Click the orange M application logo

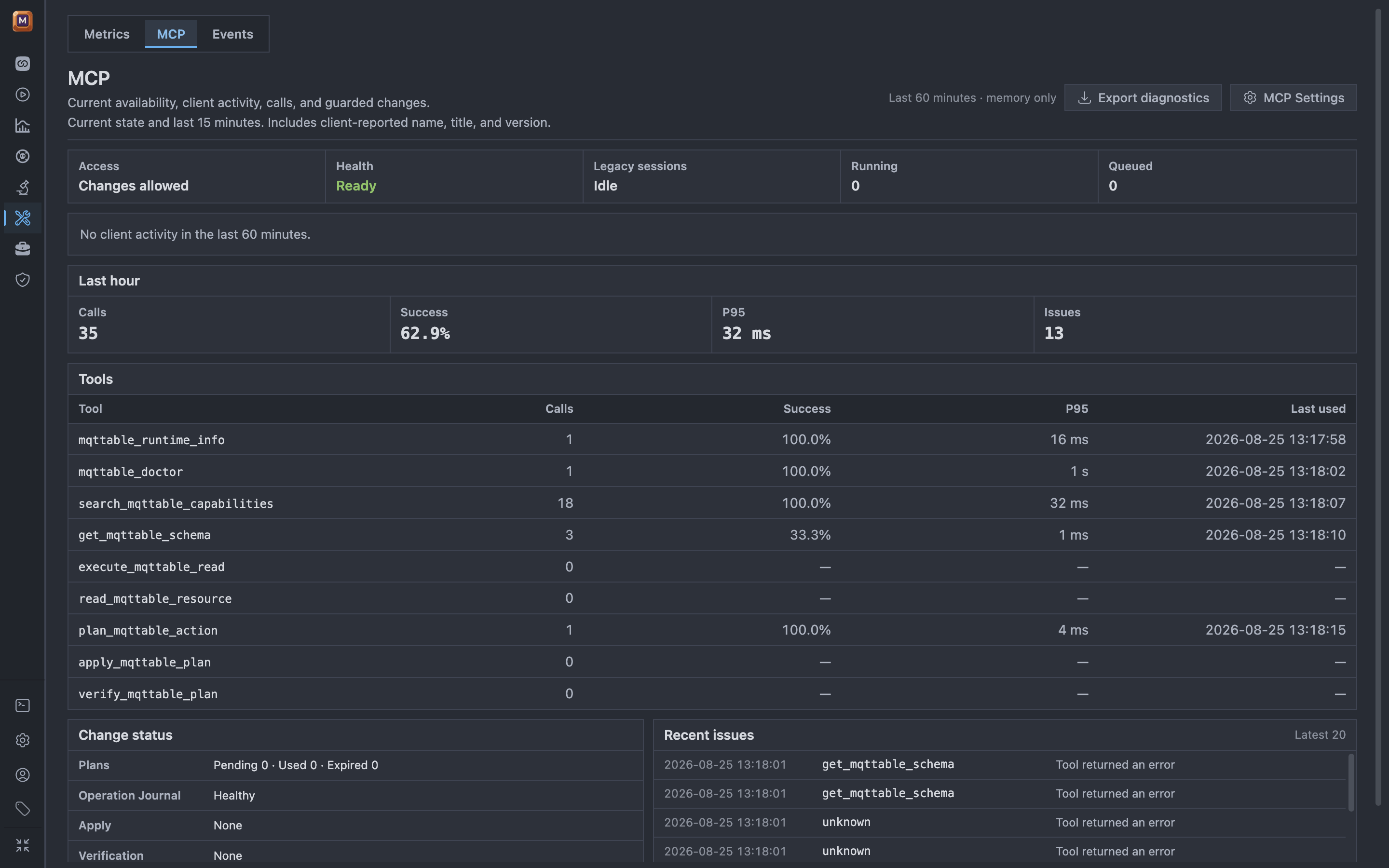[x=22, y=21]
